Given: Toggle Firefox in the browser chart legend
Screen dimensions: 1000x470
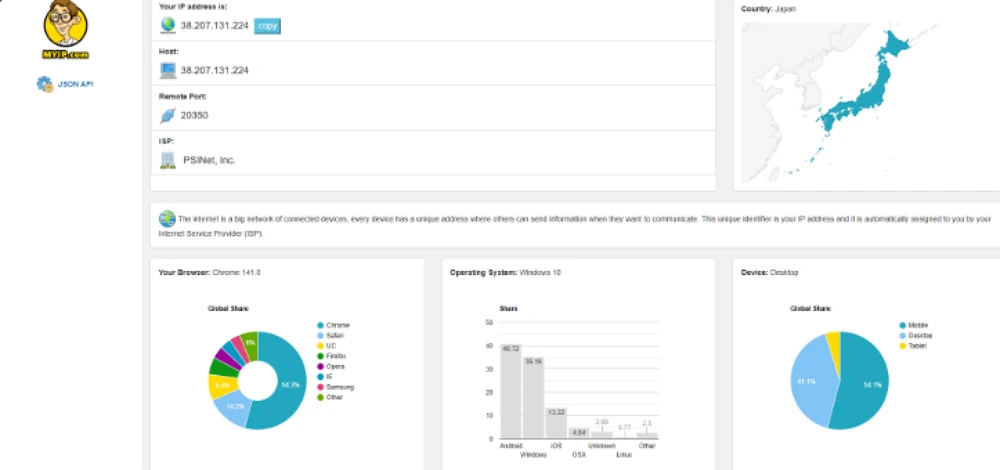Looking at the screenshot, I should pos(338,355).
